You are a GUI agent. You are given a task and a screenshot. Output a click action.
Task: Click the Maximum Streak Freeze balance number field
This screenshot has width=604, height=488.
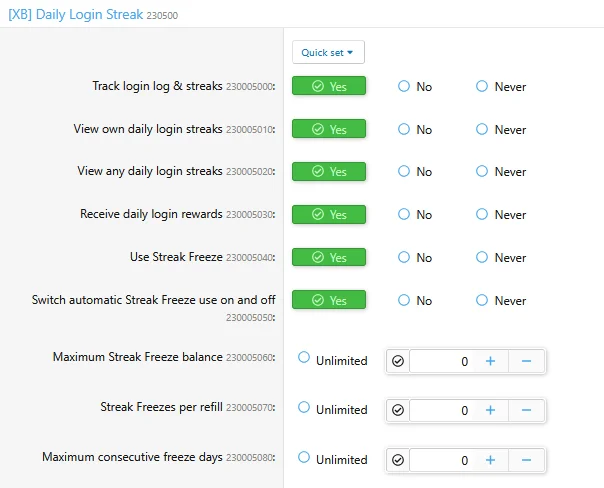click(x=441, y=361)
